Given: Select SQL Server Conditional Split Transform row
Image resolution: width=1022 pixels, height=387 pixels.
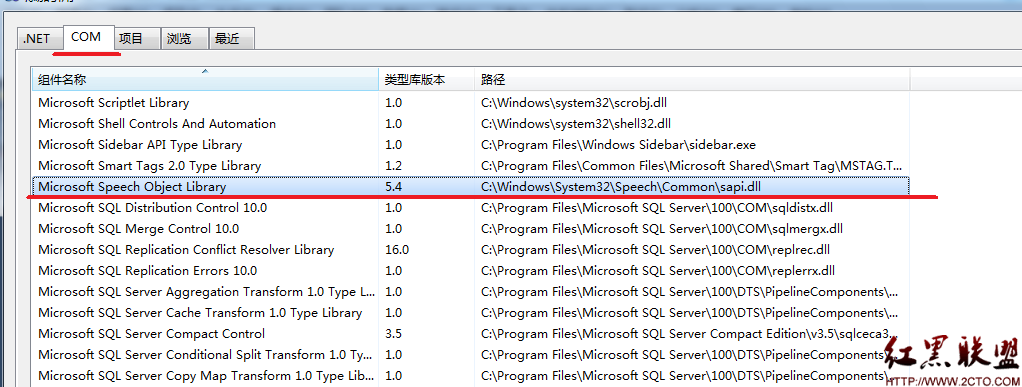Looking at the screenshot, I should (471, 355).
